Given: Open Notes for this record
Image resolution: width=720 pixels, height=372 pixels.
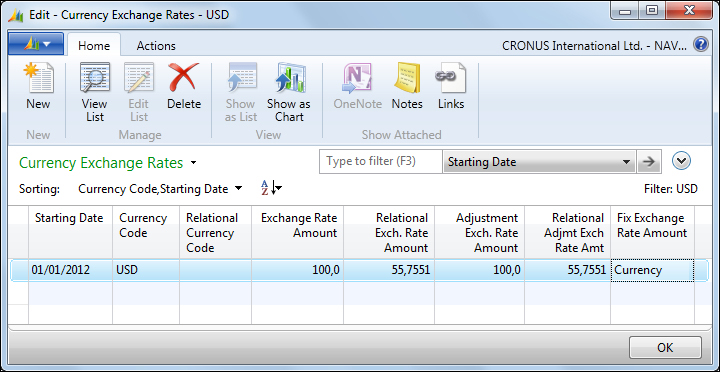Looking at the screenshot, I should point(407,87).
